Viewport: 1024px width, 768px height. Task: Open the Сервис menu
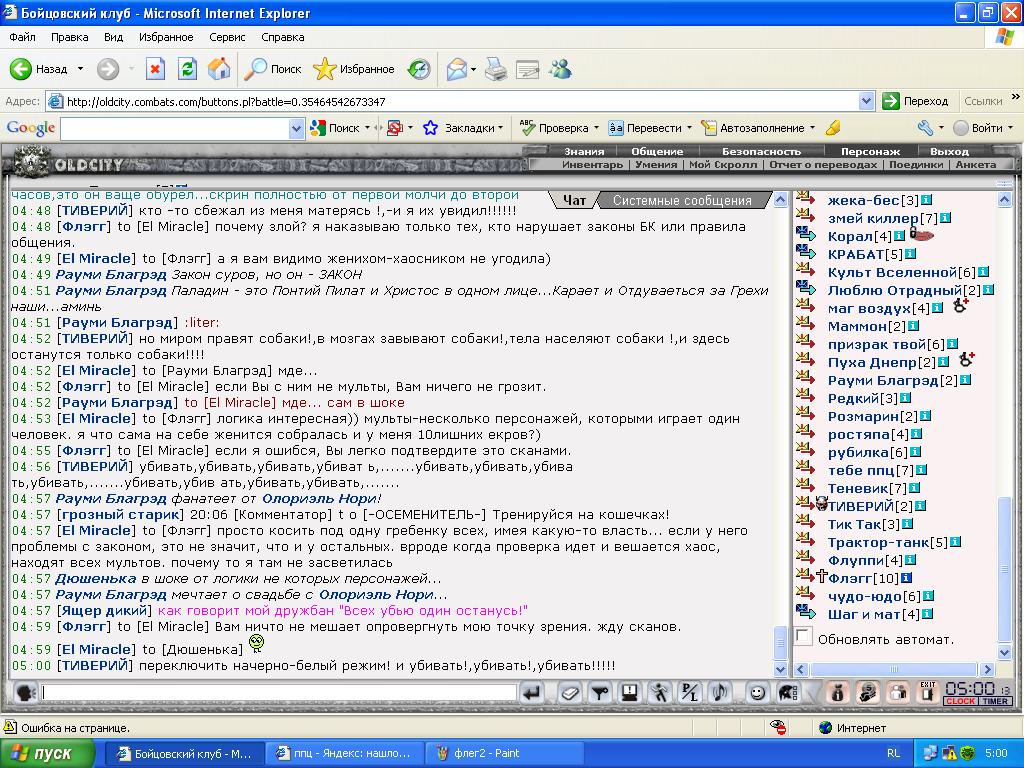pyautogui.click(x=227, y=37)
